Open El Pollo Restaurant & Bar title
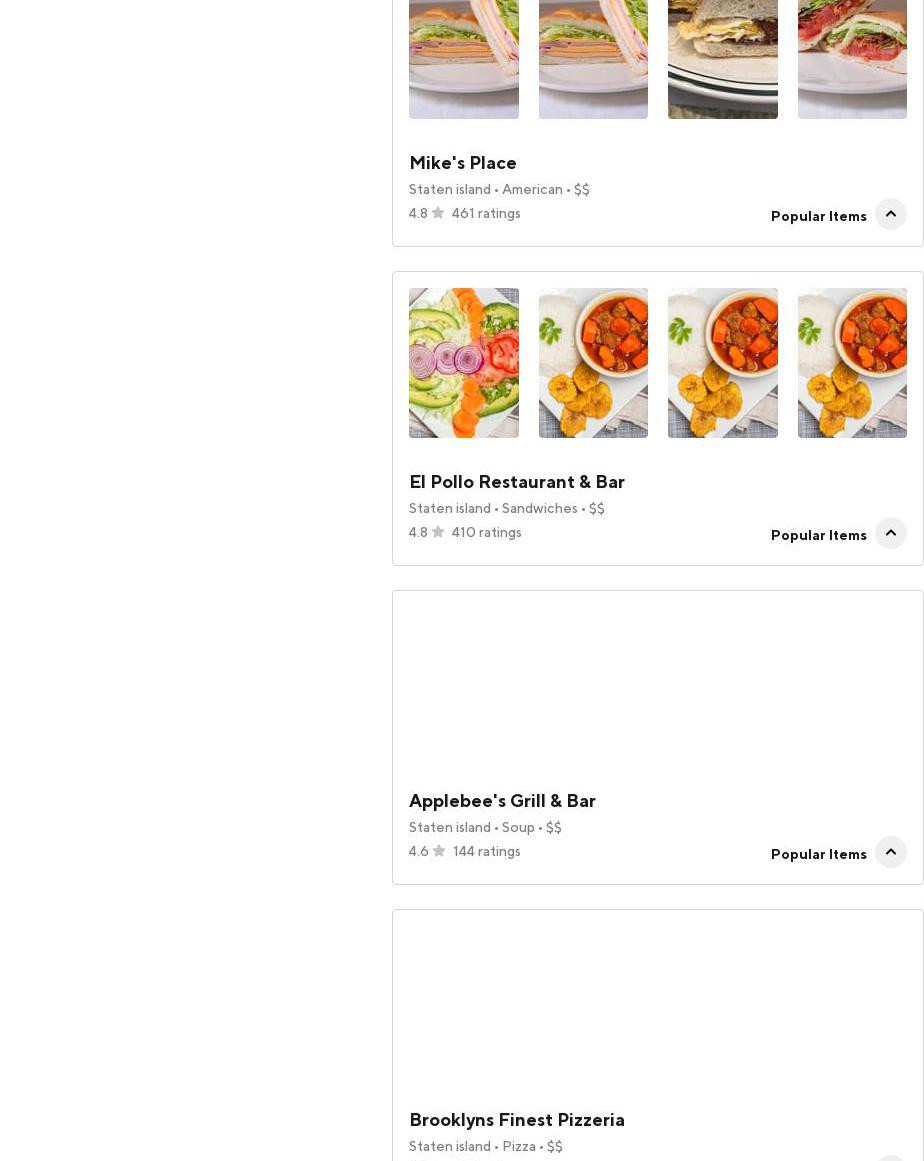 coord(517,482)
